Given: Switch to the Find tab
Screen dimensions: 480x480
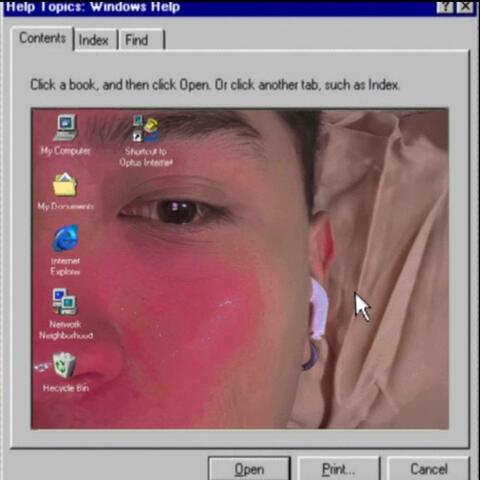Looking at the screenshot, I should point(140,40).
